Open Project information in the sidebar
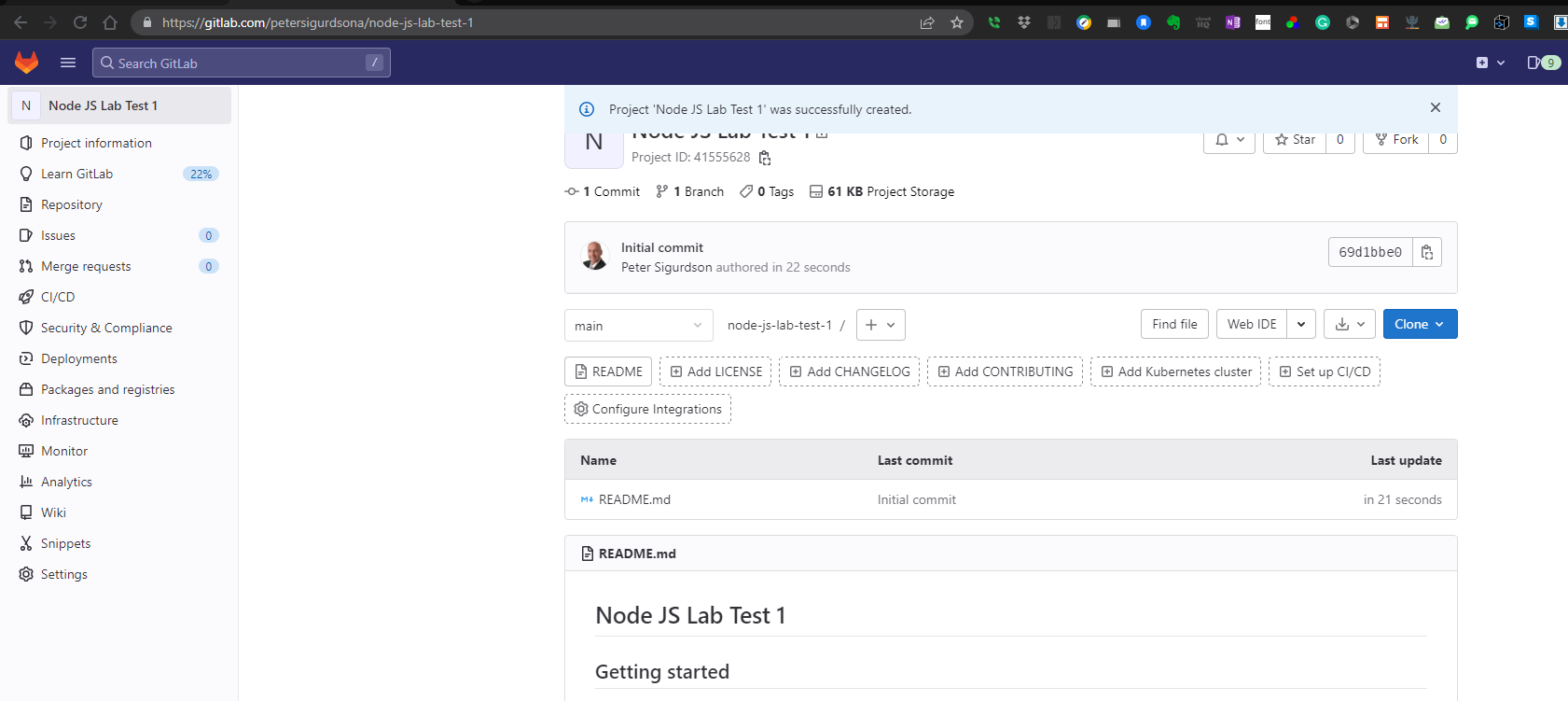Viewport: 1568px width, 701px height. point(119,143)
